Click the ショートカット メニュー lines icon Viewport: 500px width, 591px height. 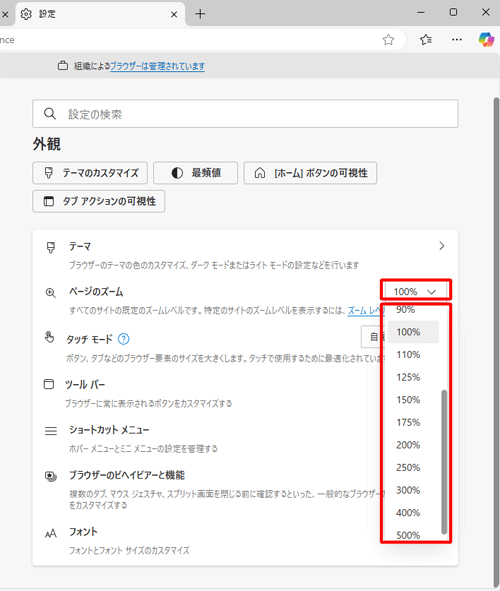pos(50,430)
